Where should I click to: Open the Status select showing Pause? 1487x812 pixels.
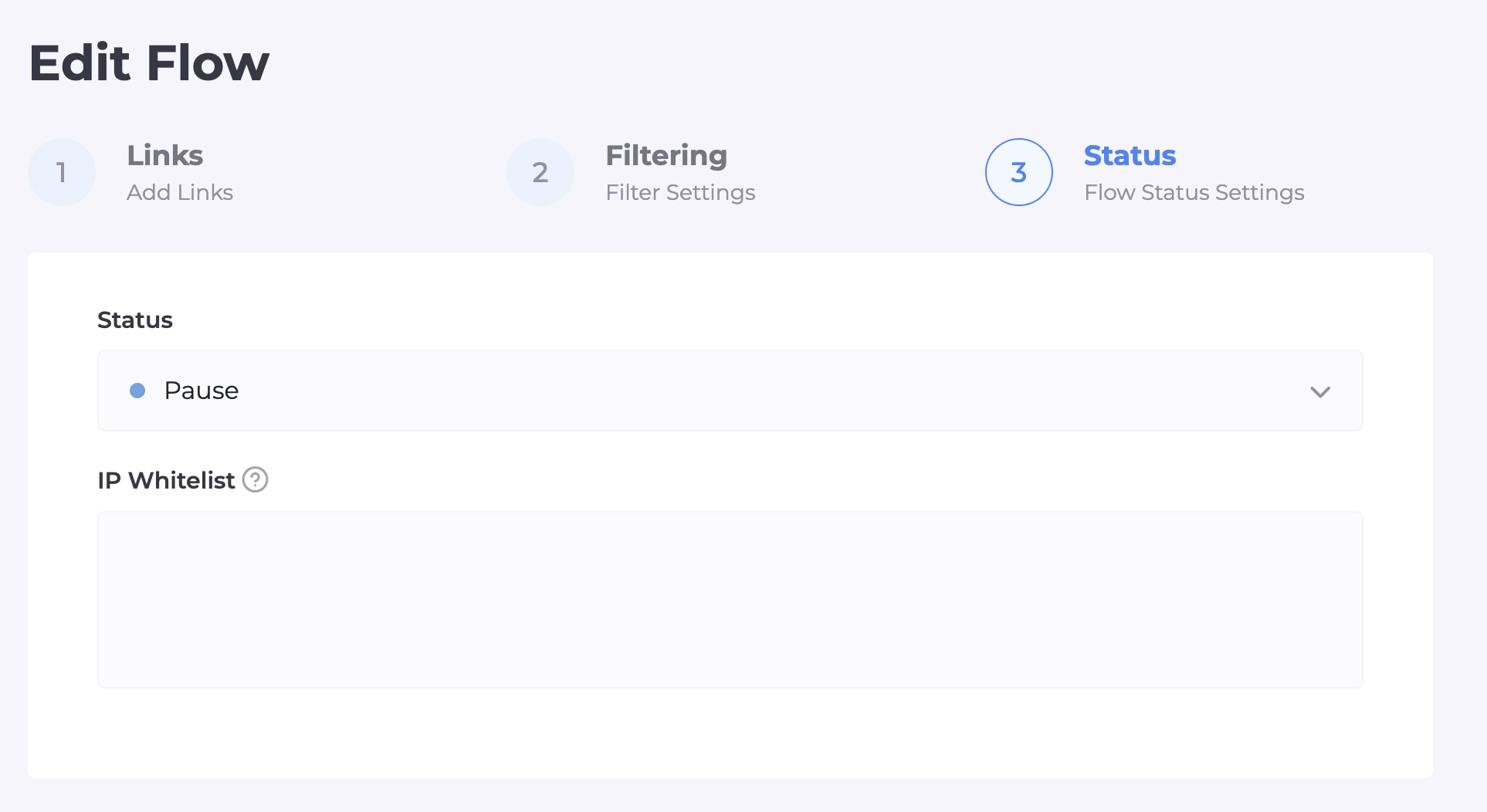click(x=730, y=391)
